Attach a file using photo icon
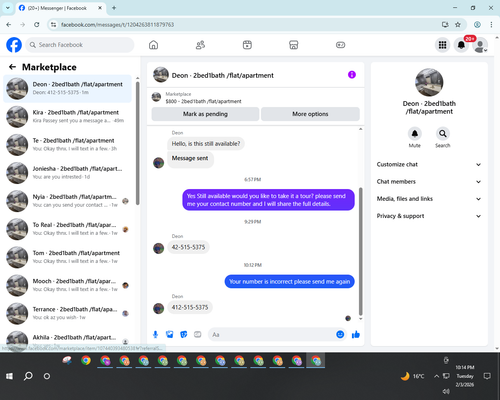This screenshot has height=400, width=500. pos(170,334)
